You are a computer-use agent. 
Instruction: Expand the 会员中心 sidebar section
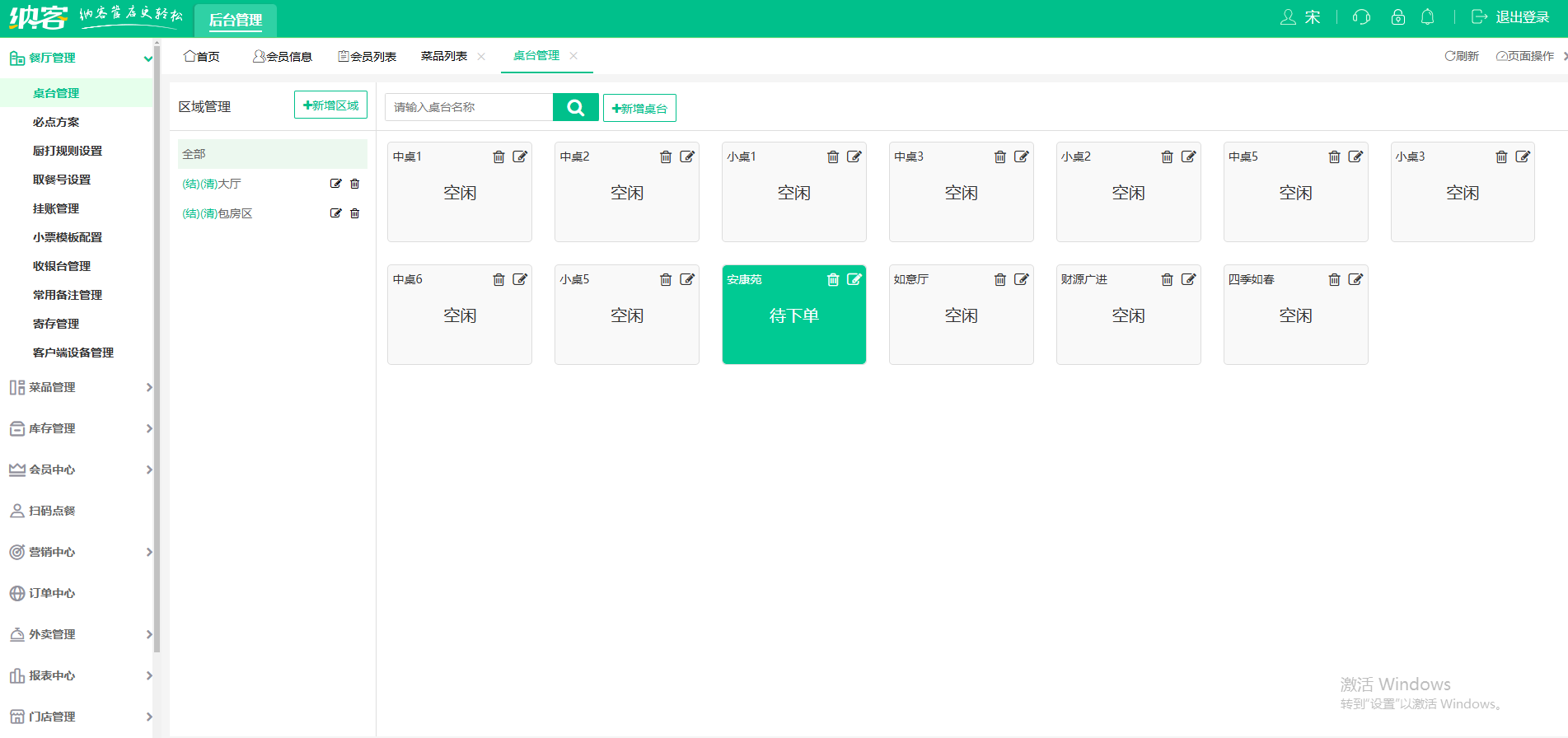coord(78,469)
